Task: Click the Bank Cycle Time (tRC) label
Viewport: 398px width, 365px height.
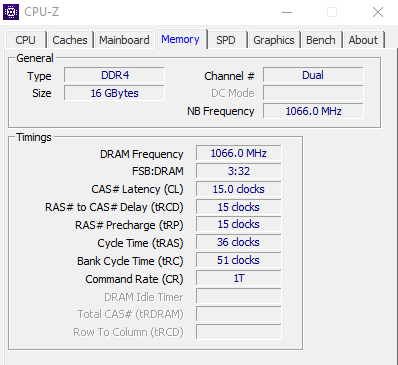Action: (130, 261)
